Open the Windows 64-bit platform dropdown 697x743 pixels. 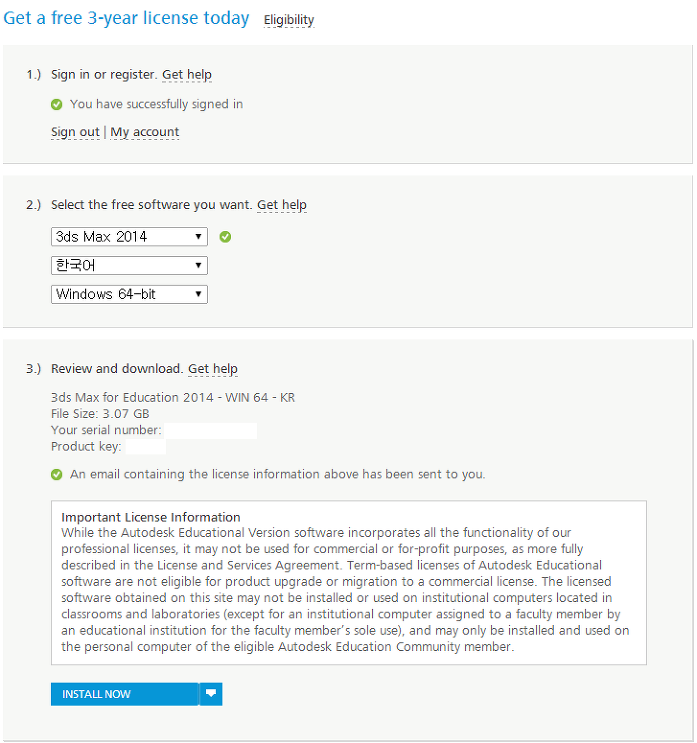(x=129, y=294)
